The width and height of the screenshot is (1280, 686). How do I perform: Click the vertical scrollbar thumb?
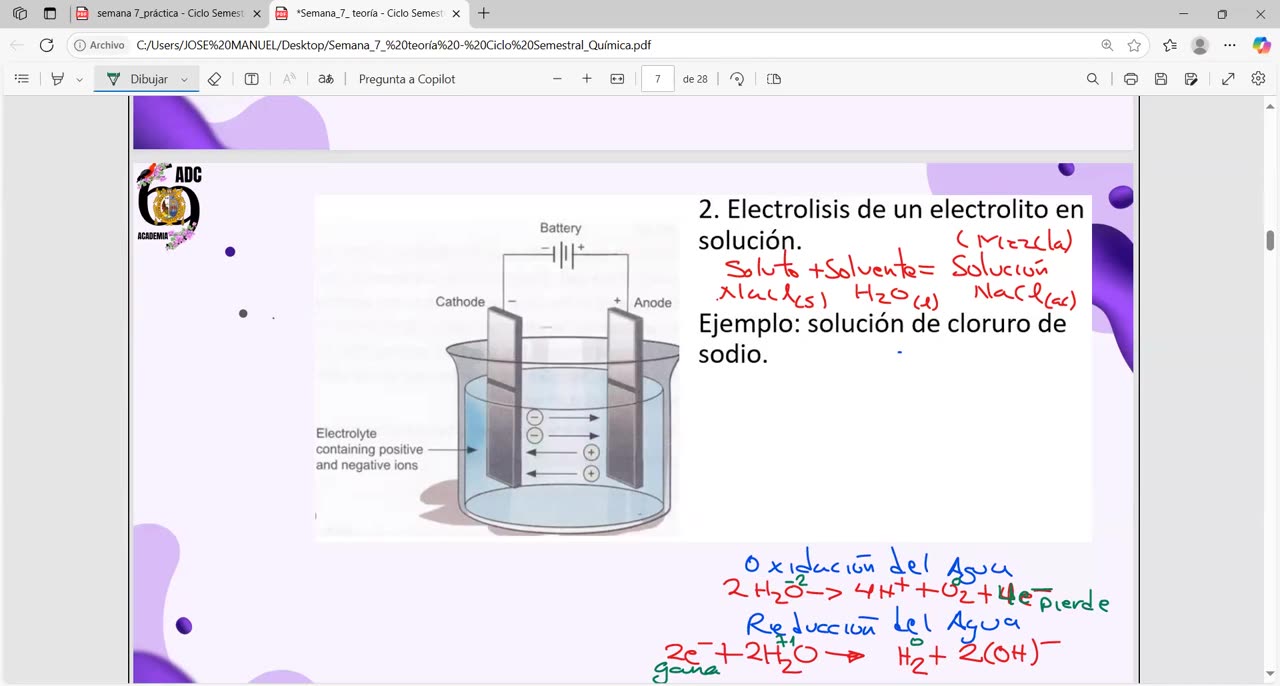(x=1271, y=240)
